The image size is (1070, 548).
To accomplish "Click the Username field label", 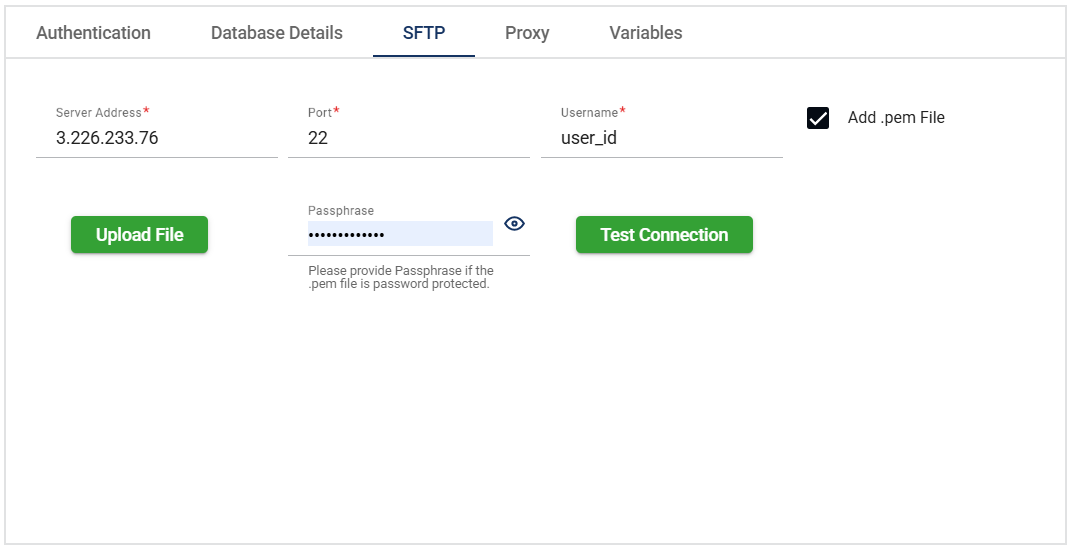I will 589,113.
